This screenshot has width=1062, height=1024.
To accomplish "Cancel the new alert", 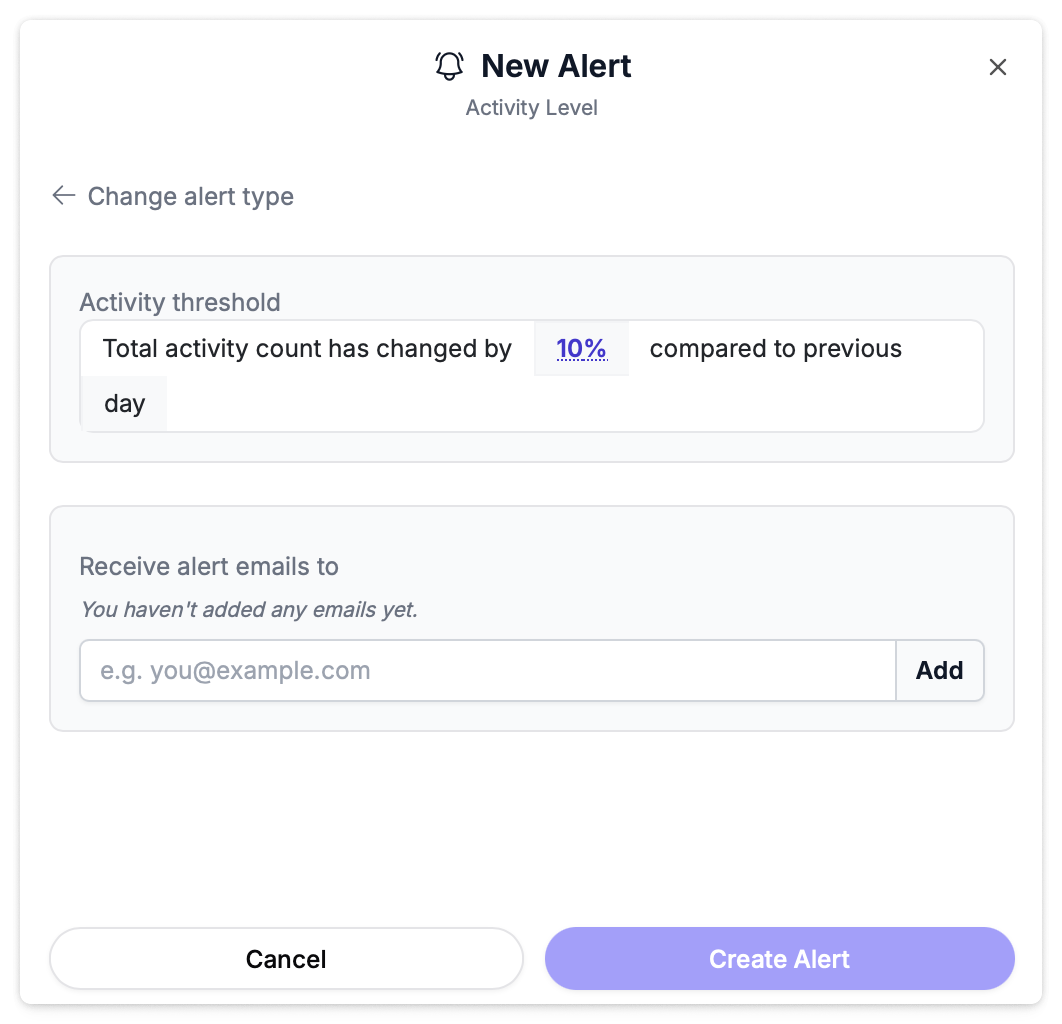I will (x=286, y=959).
